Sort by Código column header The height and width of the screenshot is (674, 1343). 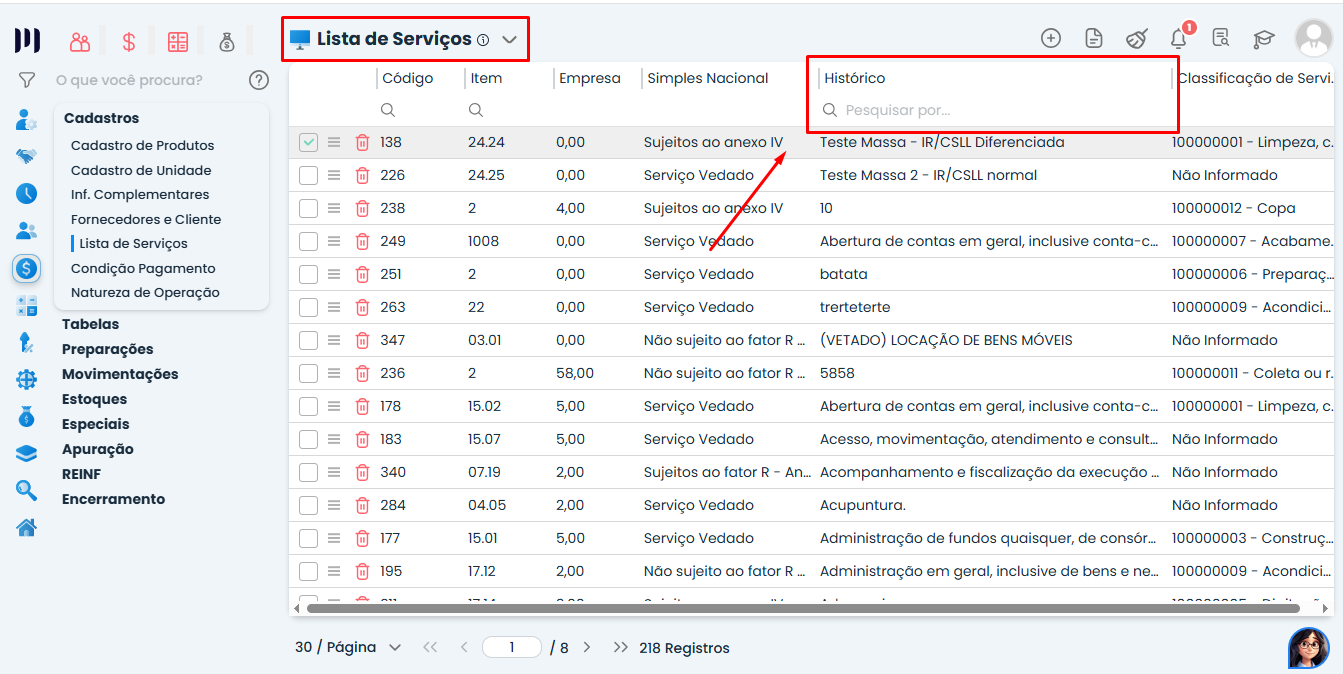[408, 79]
